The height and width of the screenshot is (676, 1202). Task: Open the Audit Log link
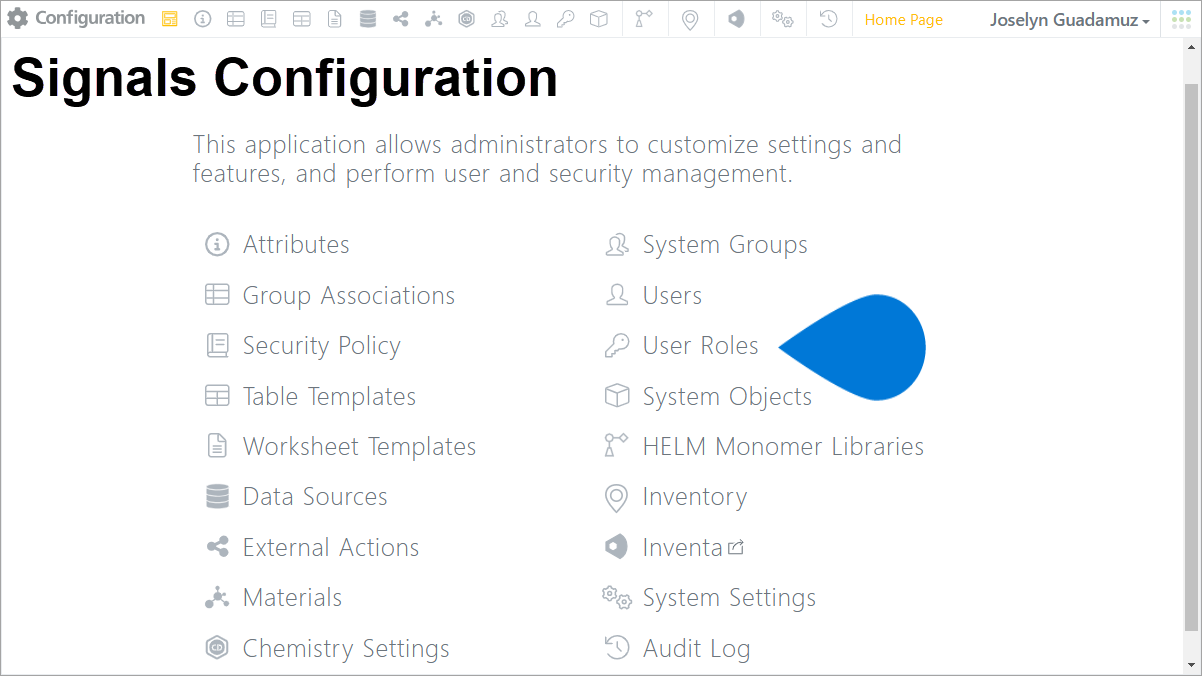[696, 649]
